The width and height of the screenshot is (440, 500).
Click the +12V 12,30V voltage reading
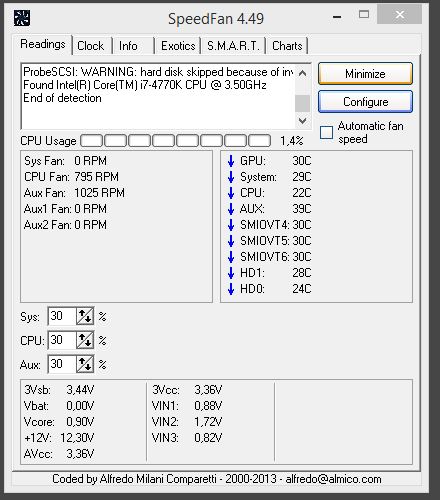click(x=59, y=438)
